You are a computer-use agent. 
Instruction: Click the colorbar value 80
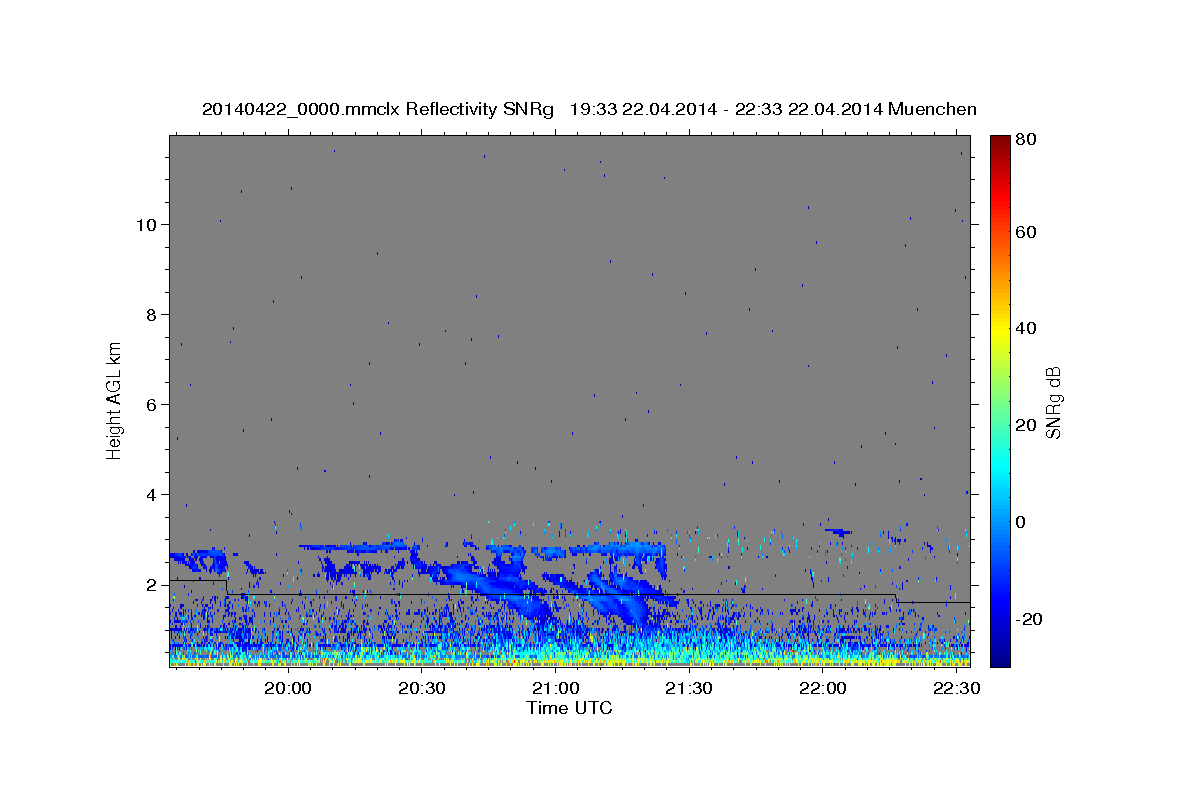pyautogui.click(x=1025, y=140)
